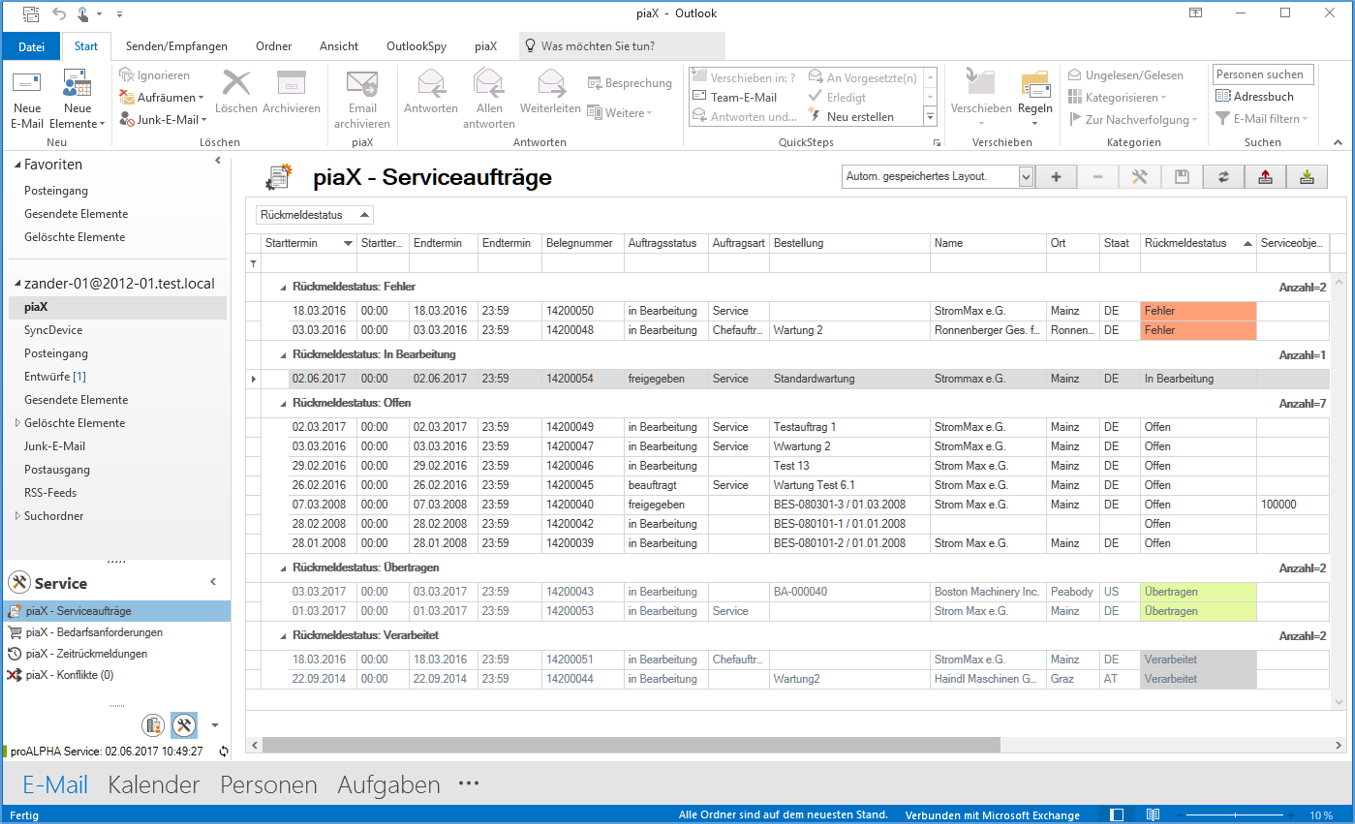Open piaX - Zeitrückmeldungen

tap(86, 654)
